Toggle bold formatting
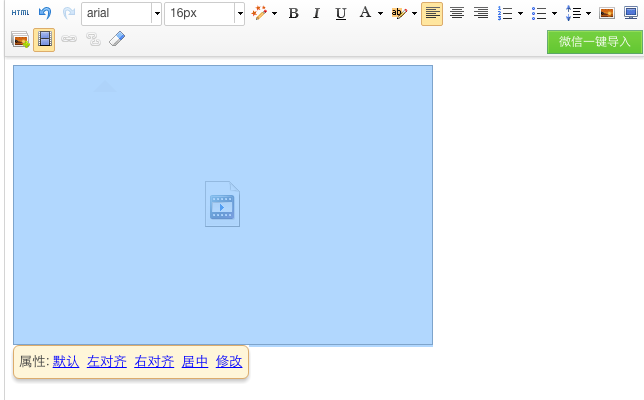This screenshot has width=644, height=400. pos(293,13)
